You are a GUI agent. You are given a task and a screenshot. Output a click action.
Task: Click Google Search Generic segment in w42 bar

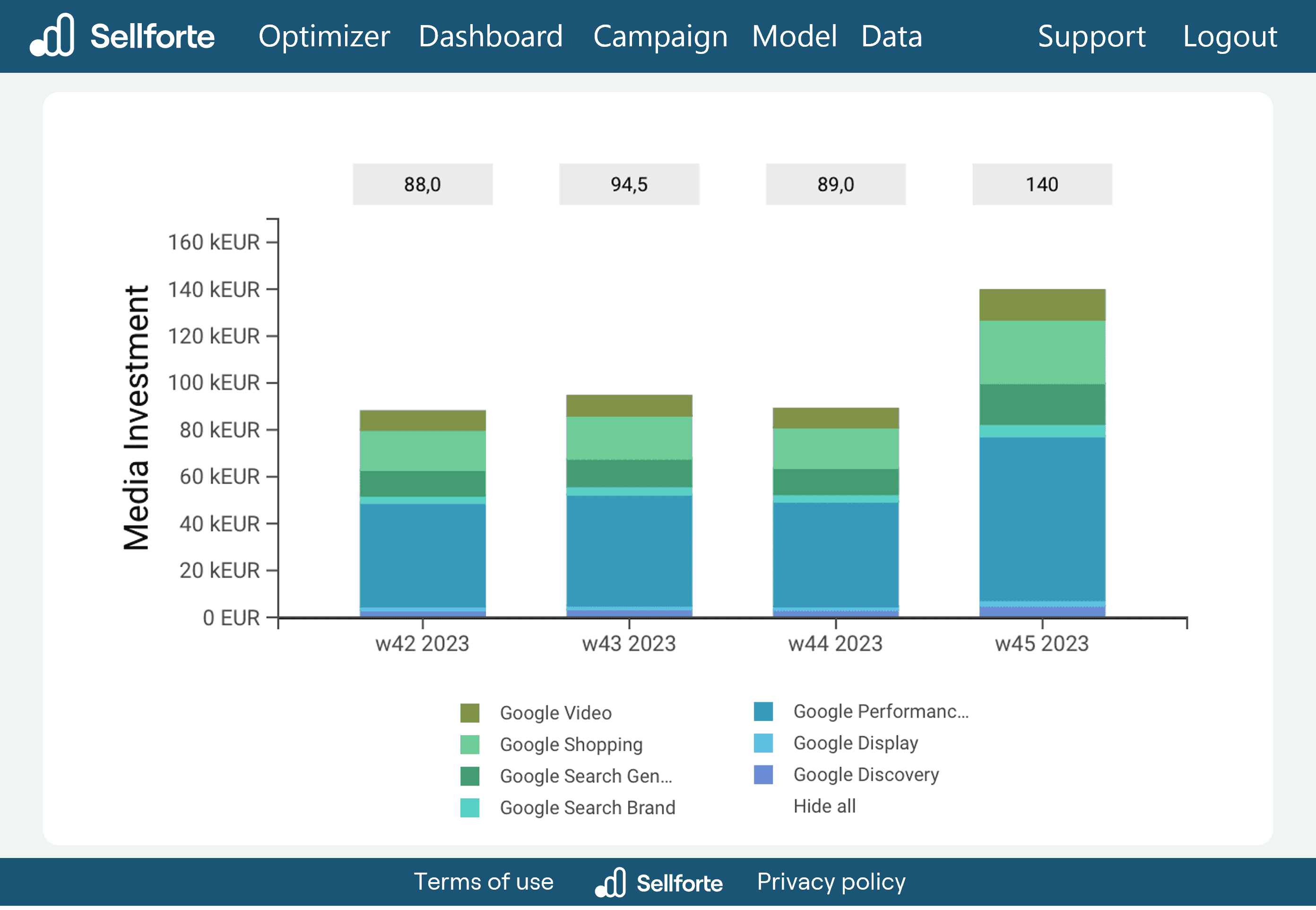click(423, 484)
